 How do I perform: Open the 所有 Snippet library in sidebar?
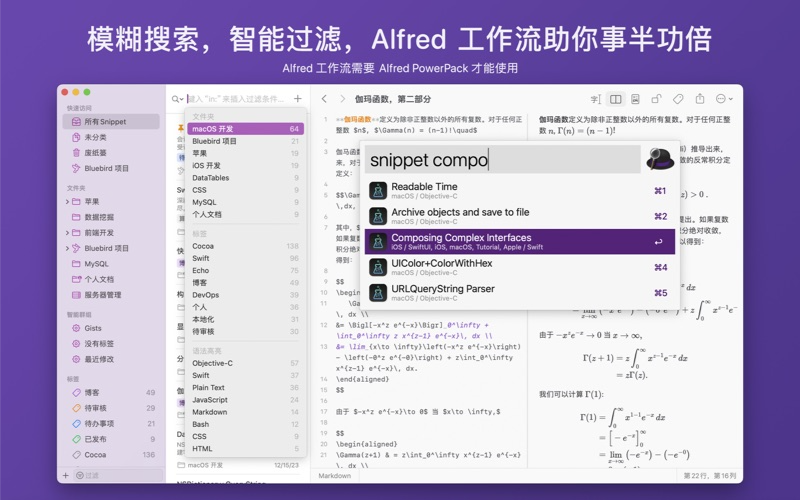[x=111, y=121]
